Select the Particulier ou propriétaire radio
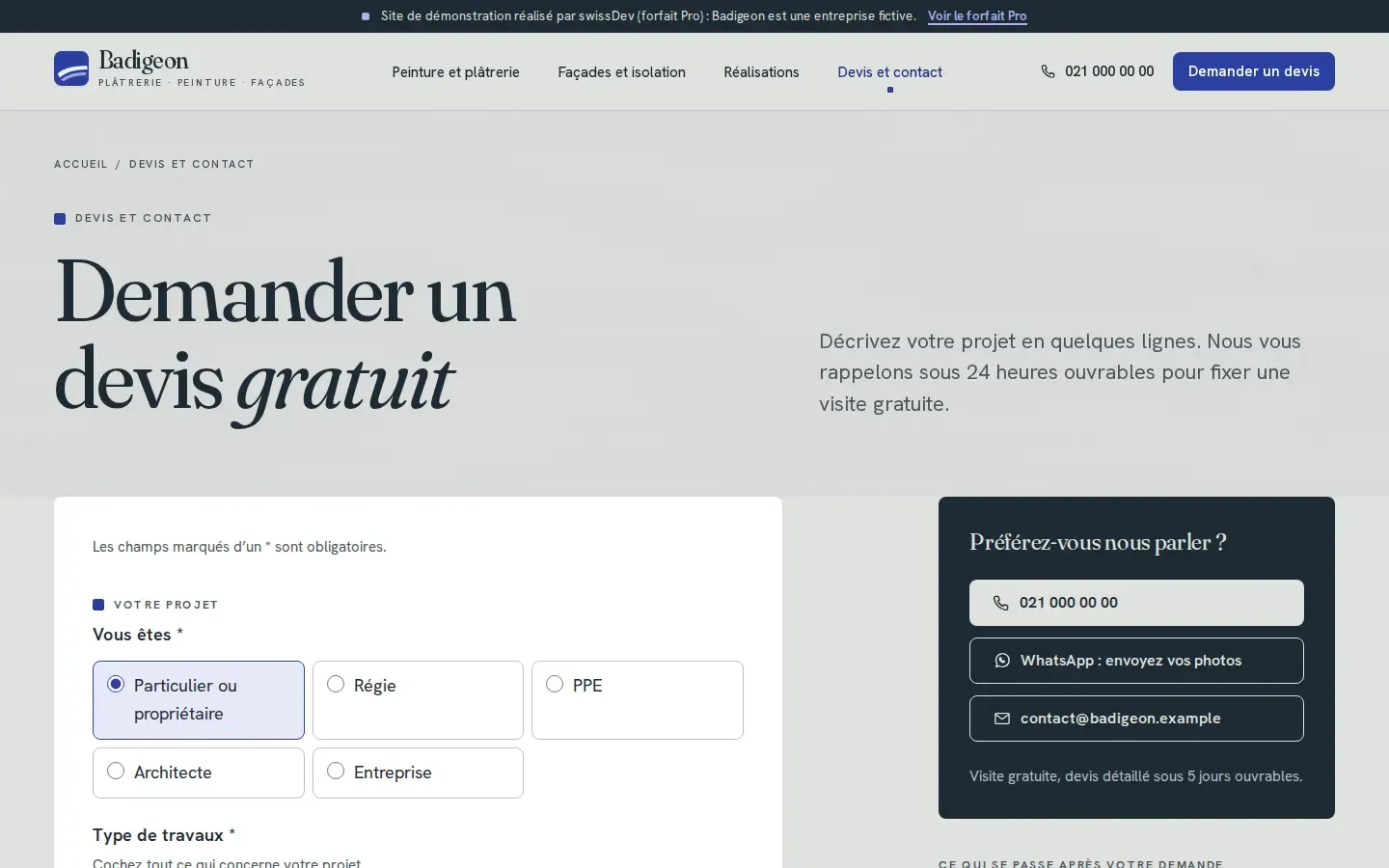The width and height of the screenshot is (1389, 868). coord(116,684)
